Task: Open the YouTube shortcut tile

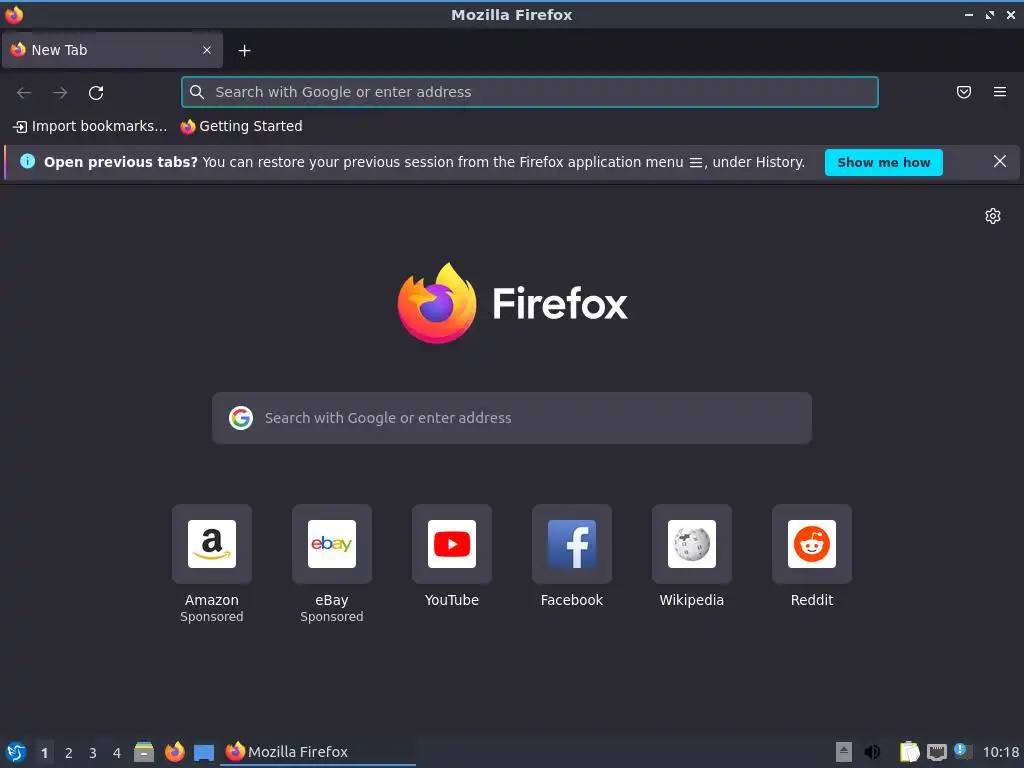Action: pos(452,544)
